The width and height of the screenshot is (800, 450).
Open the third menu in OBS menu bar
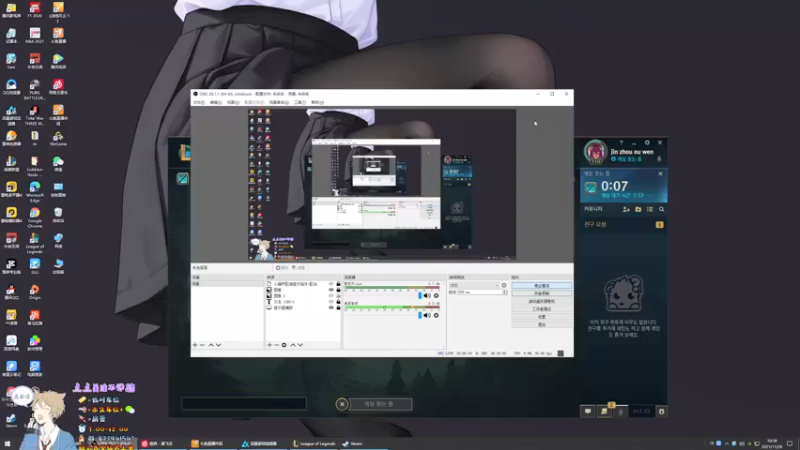[x=233, y=103]
